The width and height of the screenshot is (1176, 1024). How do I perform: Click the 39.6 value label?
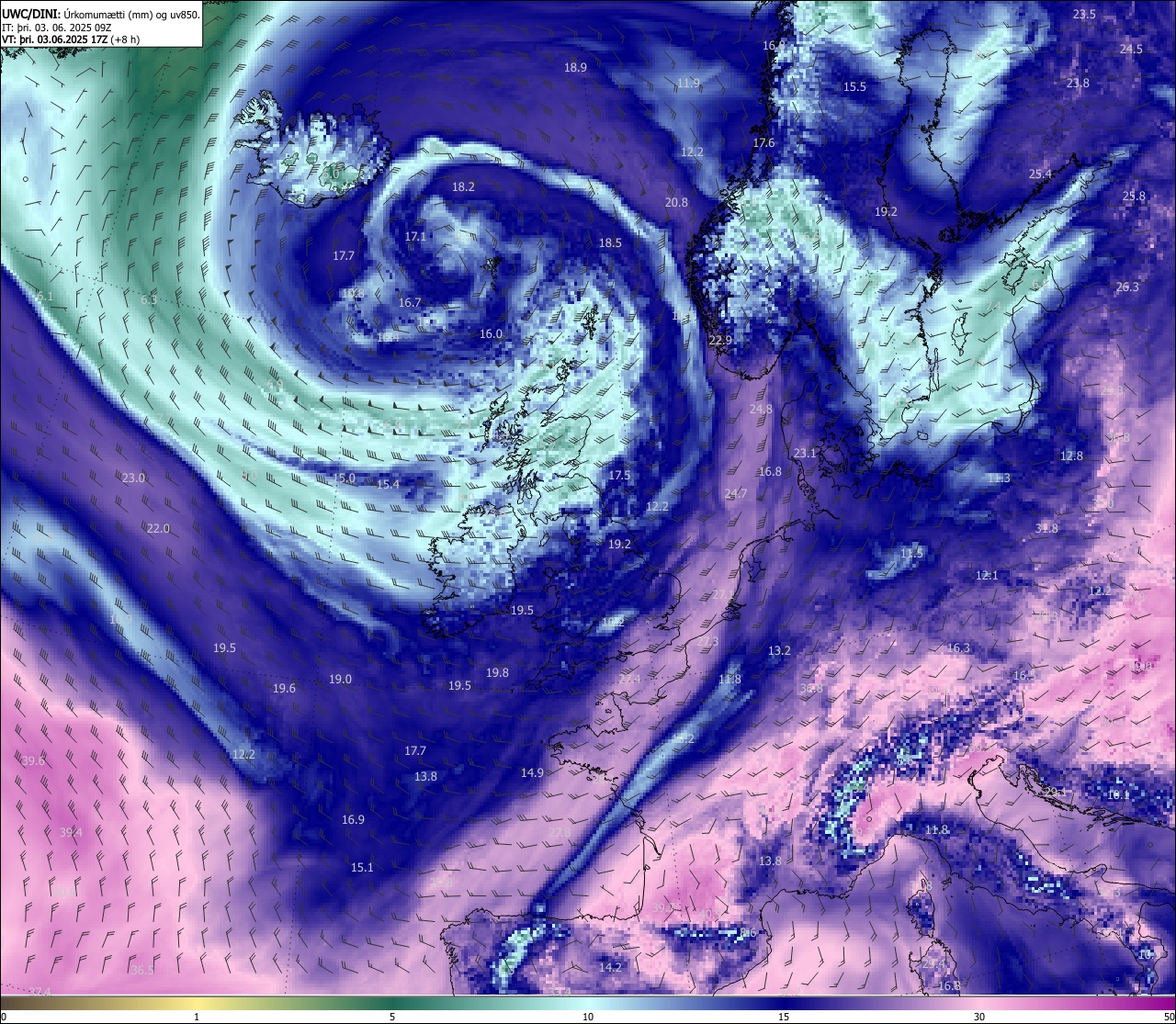pos(33,760)
